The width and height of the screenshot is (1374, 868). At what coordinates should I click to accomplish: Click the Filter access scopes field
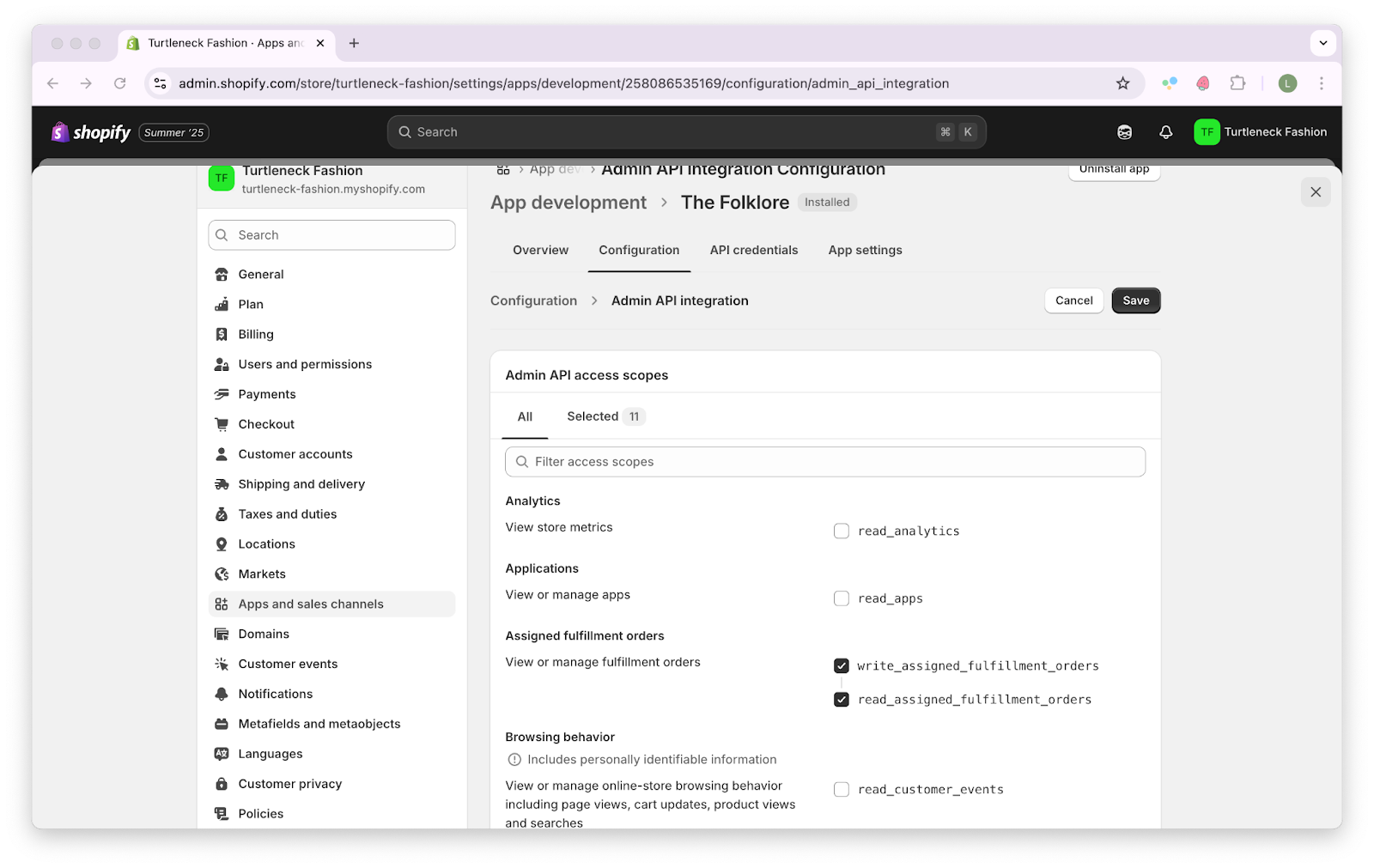point(824,462)
